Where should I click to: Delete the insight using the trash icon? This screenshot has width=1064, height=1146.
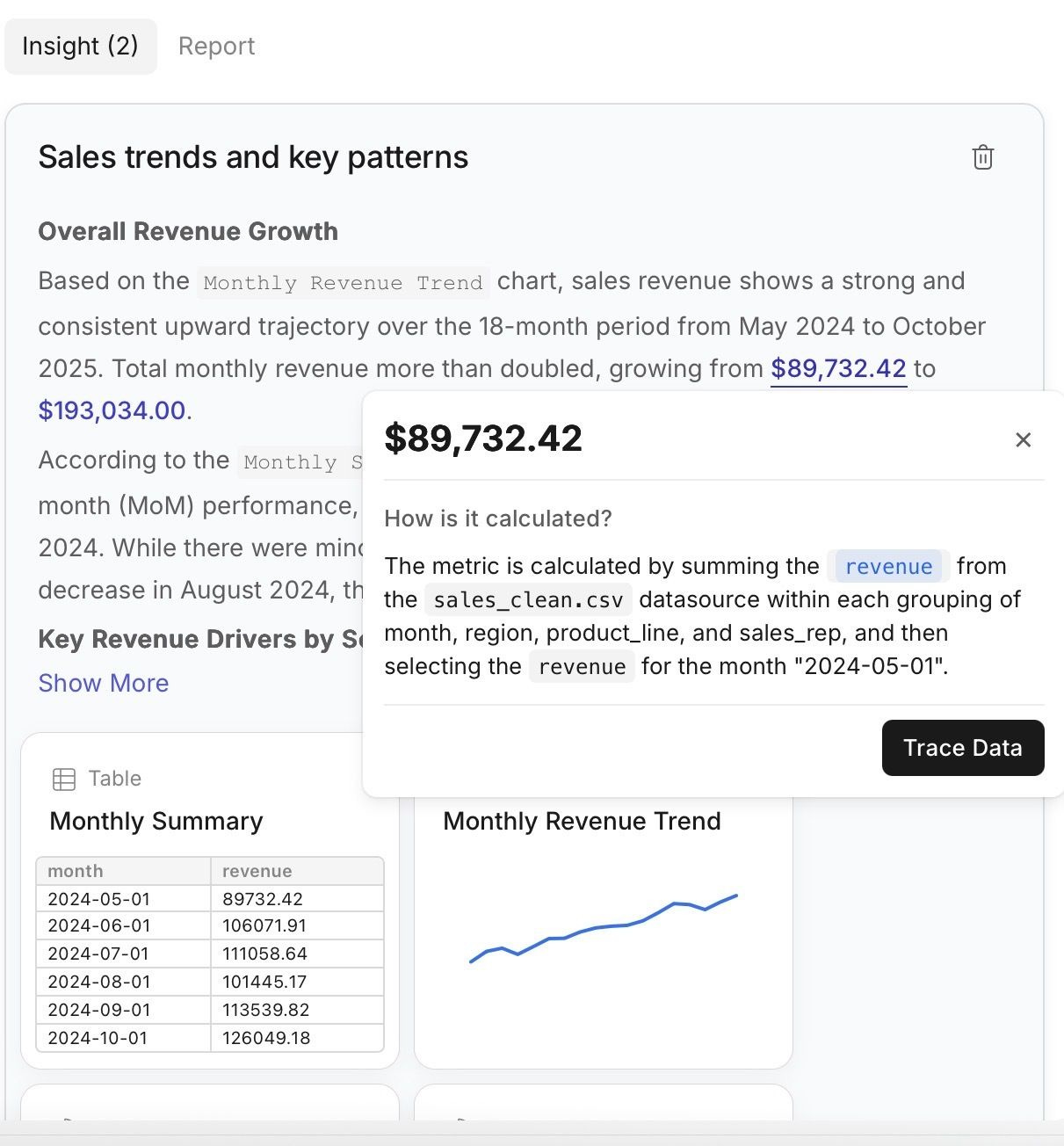(982, 157)
